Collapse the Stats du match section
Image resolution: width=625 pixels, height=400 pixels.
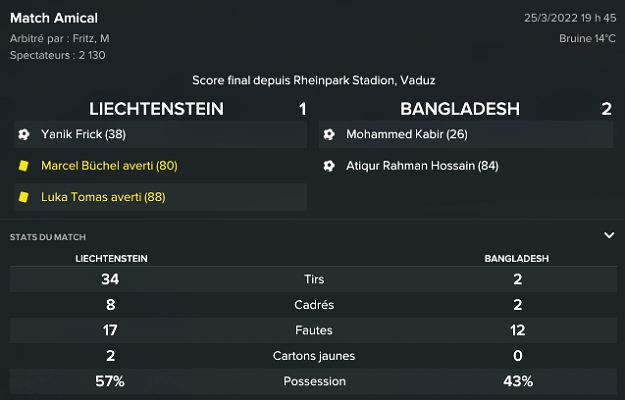608,236
